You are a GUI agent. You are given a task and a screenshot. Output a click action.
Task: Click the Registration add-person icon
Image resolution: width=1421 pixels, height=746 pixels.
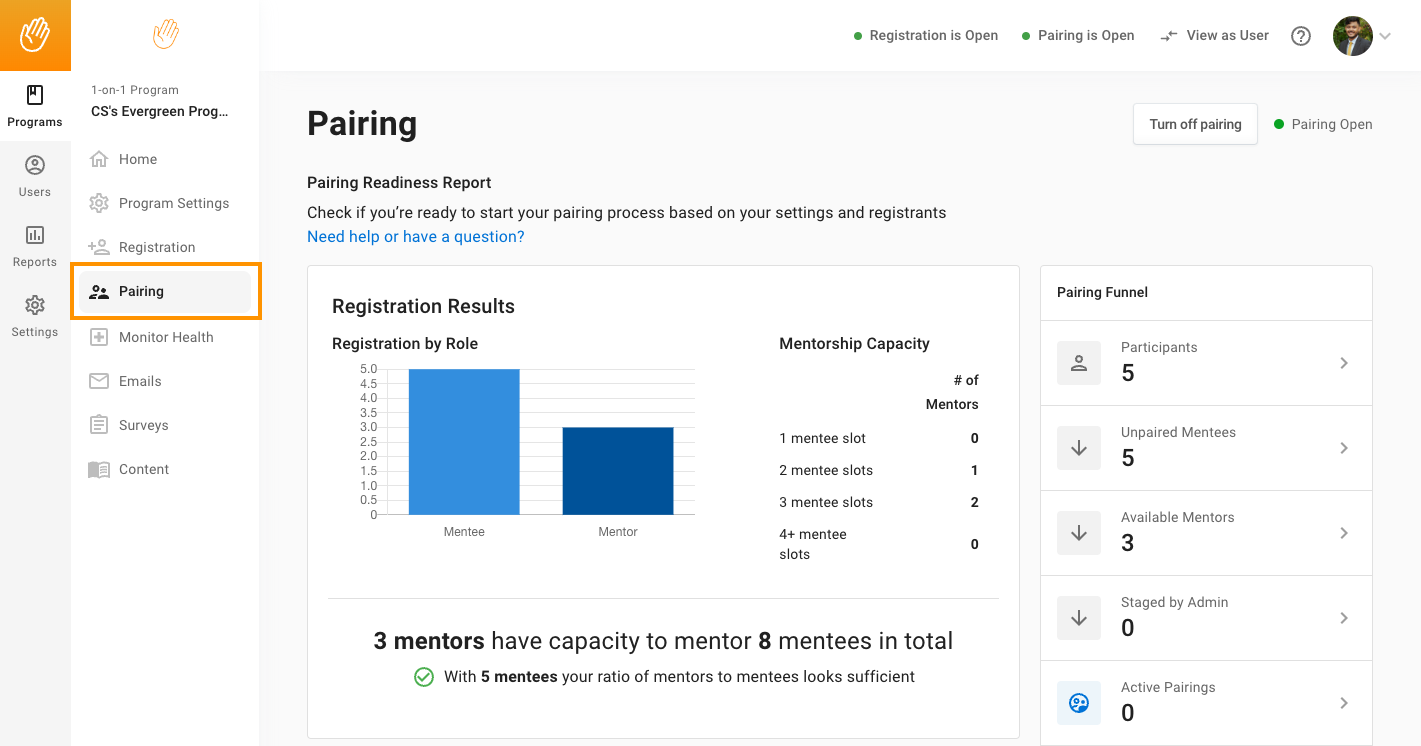click(x=99, y=247)
